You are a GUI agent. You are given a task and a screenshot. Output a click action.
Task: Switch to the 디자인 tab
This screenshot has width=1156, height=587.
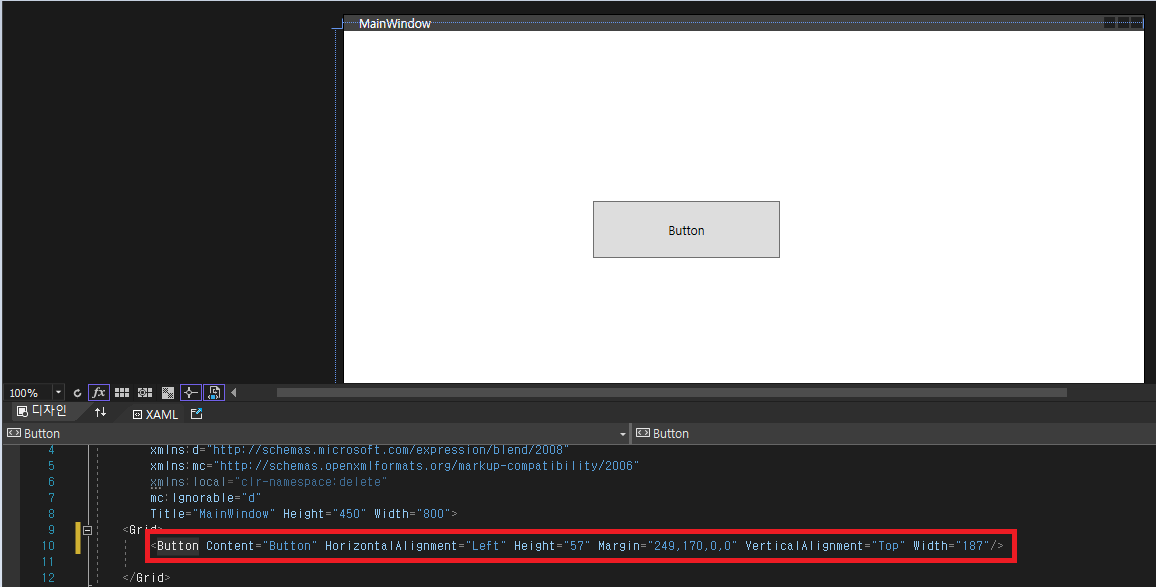coord(42,411)
